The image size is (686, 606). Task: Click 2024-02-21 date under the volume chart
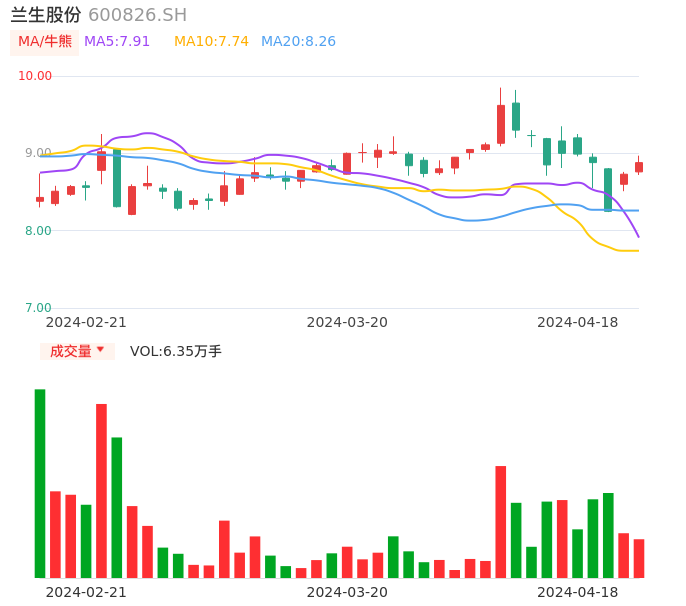point(86,592)
